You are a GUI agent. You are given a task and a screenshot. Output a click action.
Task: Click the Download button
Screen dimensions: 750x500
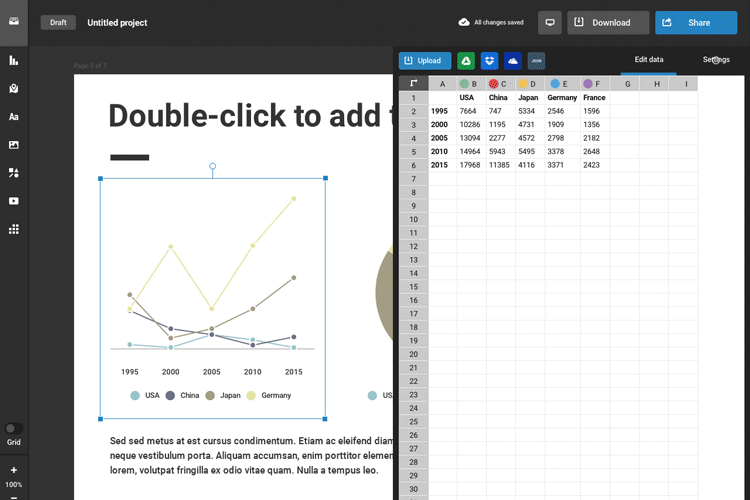tap(608, 22)
